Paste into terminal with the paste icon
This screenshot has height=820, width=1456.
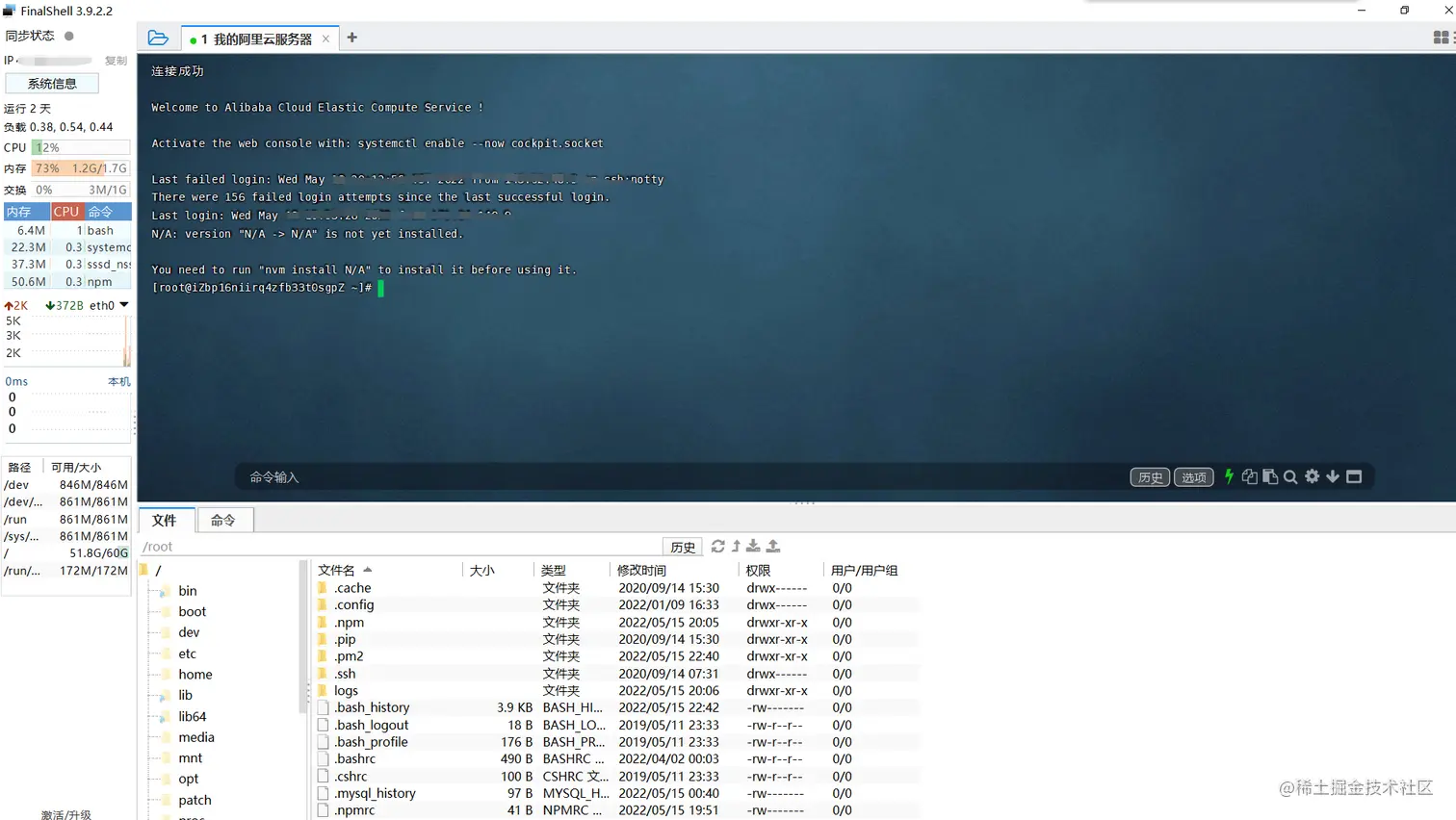point(1270,476)
